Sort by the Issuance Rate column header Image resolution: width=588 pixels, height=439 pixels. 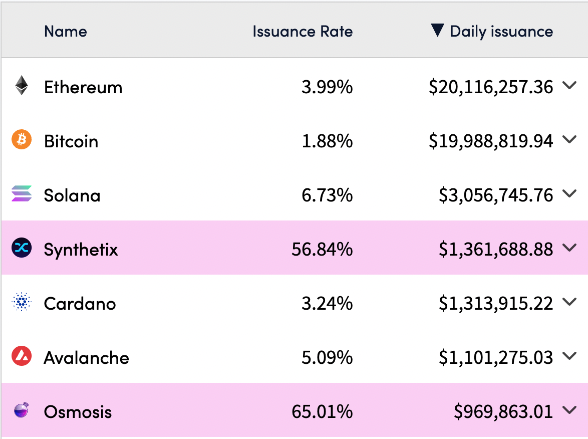click(303, 31)
